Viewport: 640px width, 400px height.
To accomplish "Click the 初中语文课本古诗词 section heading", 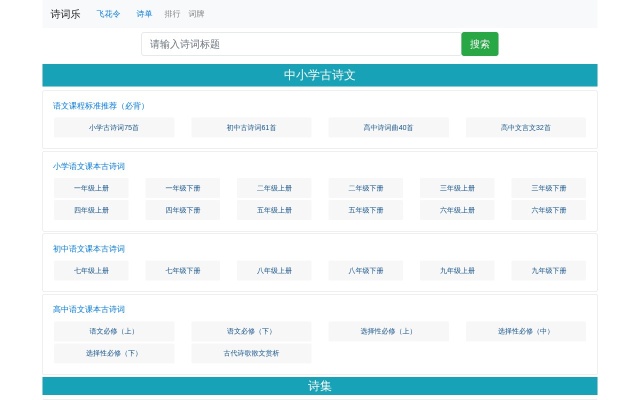I will pos(89,249).
